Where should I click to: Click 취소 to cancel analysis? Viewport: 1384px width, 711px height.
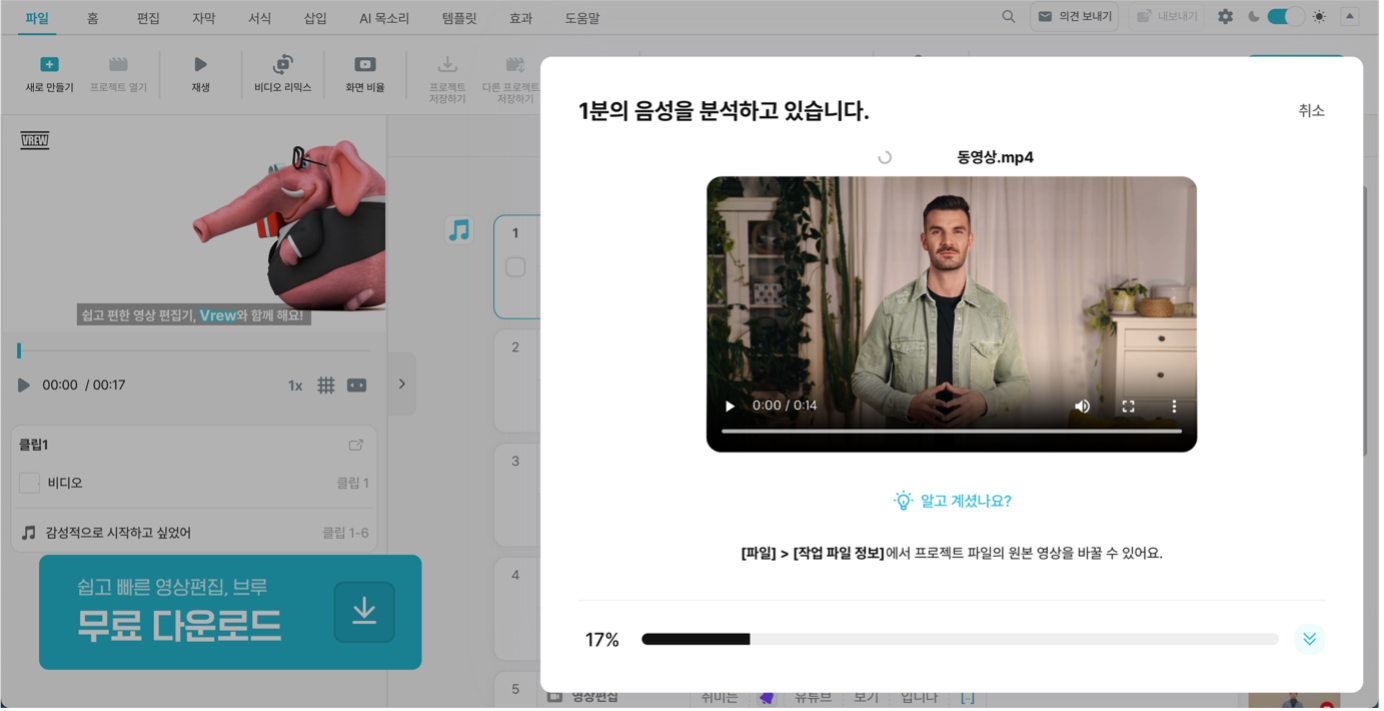[x=1311, y=111]
